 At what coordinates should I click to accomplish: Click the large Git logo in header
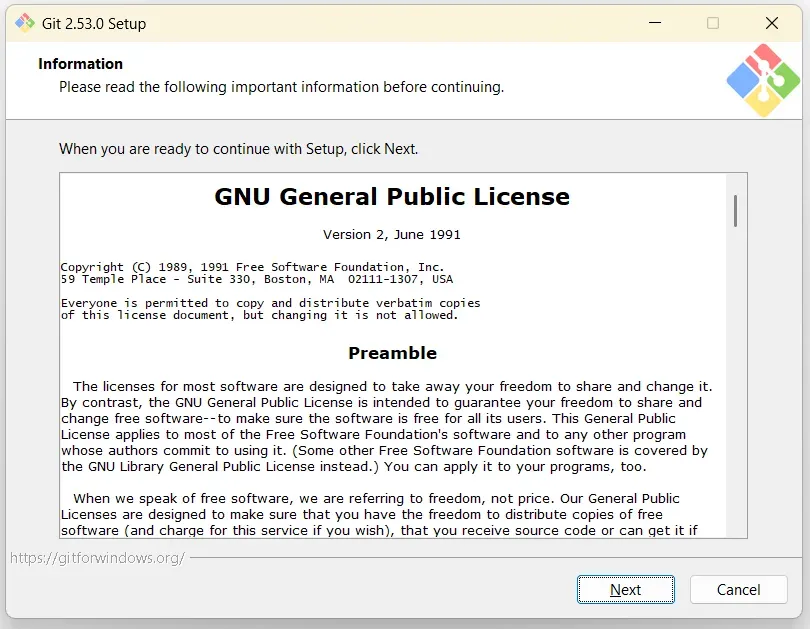[763, 80]
